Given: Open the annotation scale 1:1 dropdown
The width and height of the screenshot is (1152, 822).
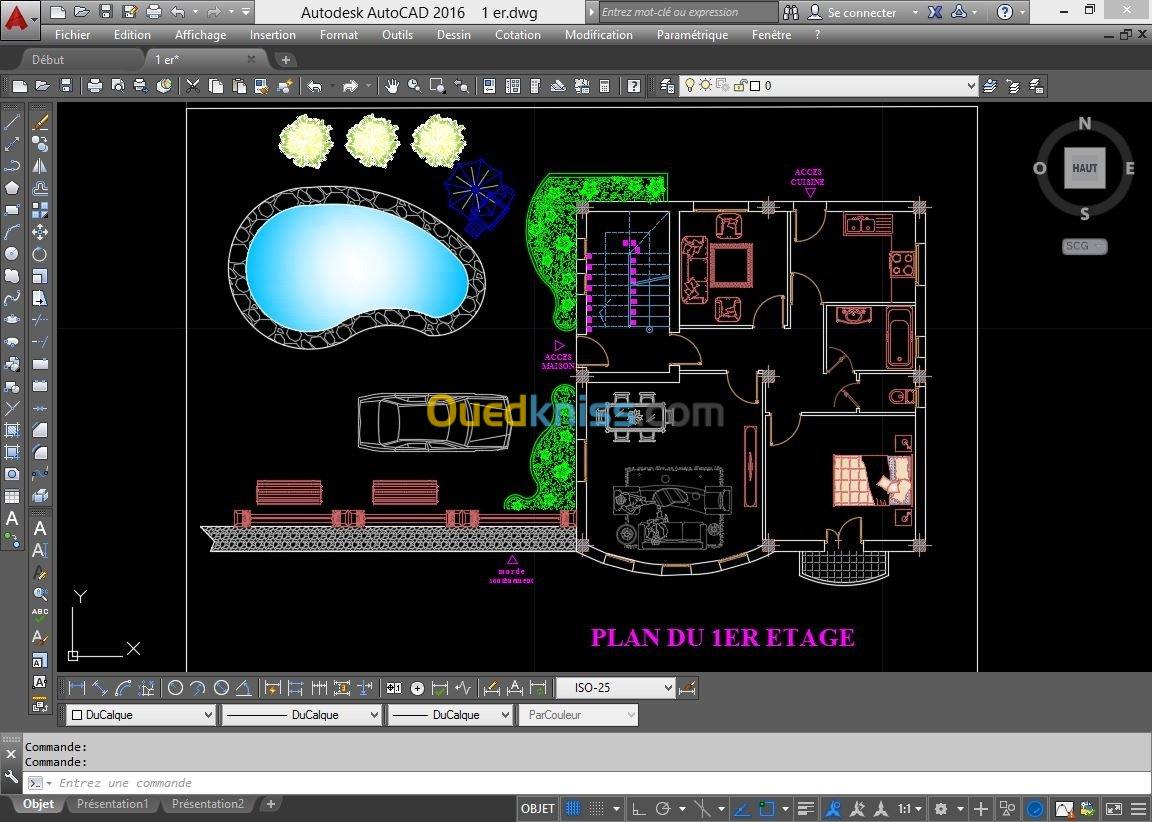Looking at the screenshot, I should 910,808.
